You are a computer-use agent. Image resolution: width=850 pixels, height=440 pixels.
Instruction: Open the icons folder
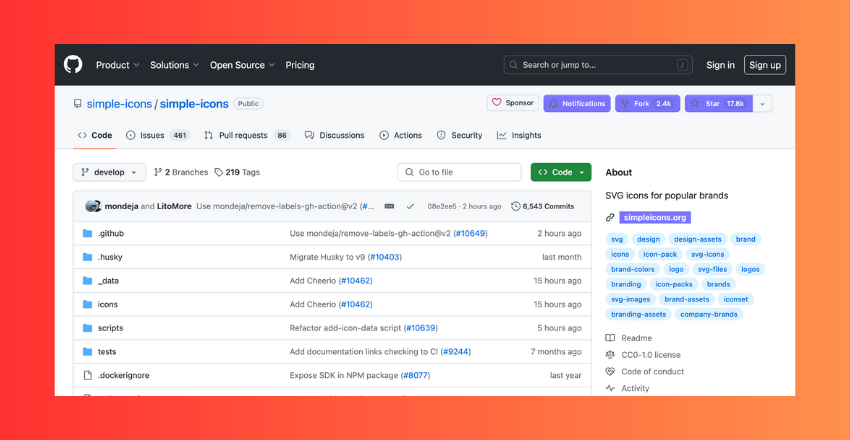[107, 305]
